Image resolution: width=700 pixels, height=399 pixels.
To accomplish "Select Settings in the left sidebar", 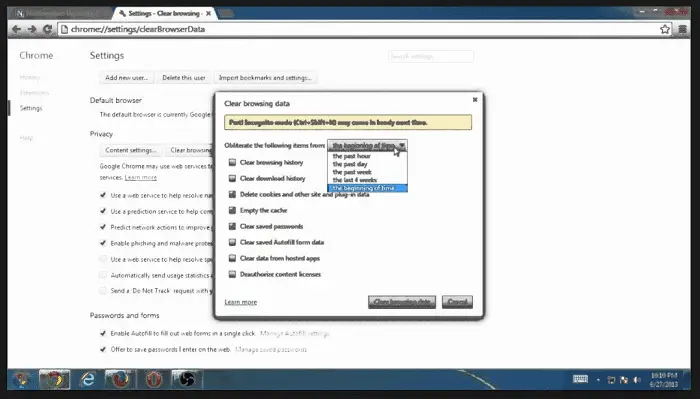I will [x=31, y=108].
